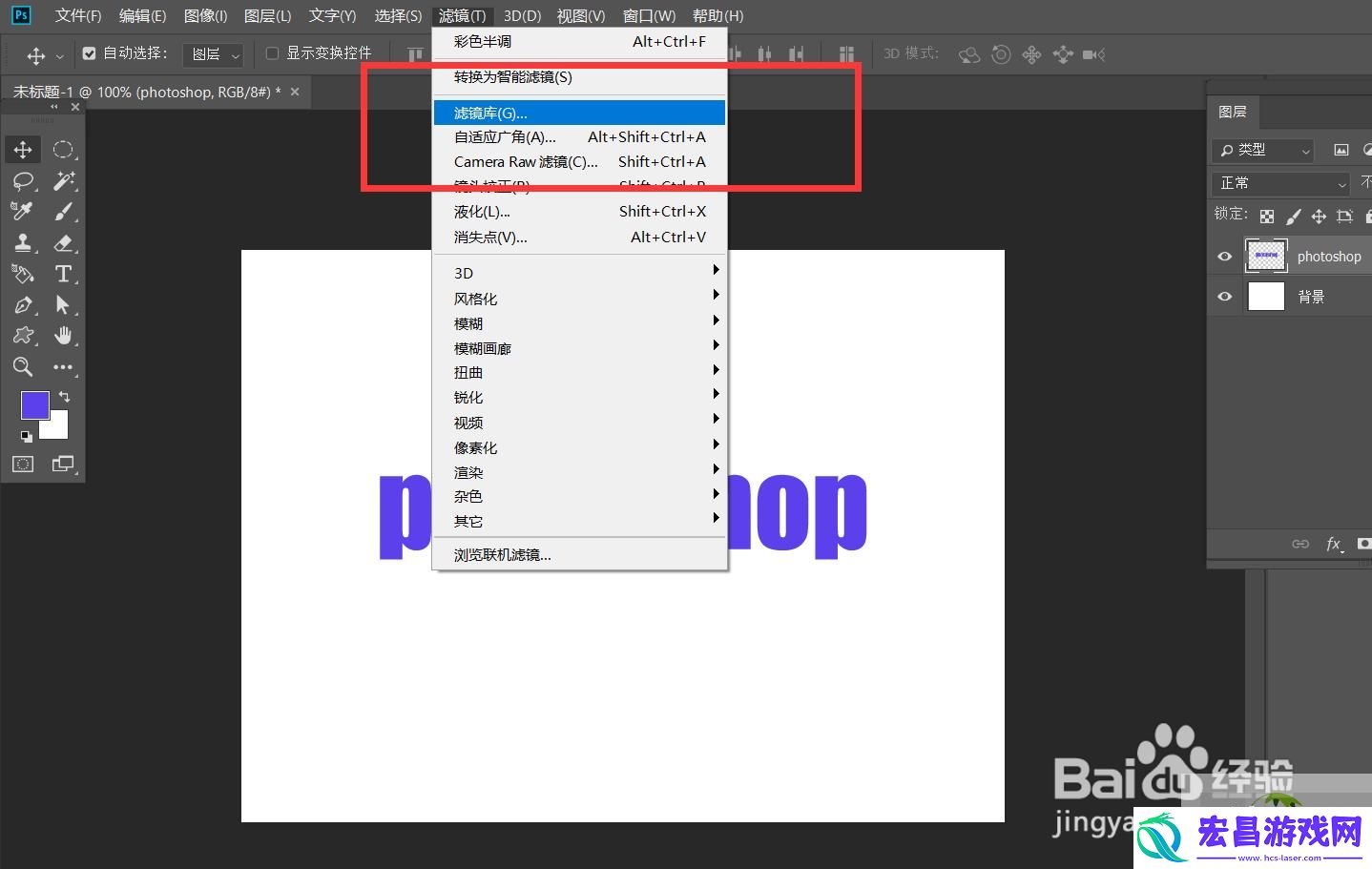The height and width of the screenshot is (869, 1372).
Task: Open the 文件(F) menu
Action: point(78,15)
